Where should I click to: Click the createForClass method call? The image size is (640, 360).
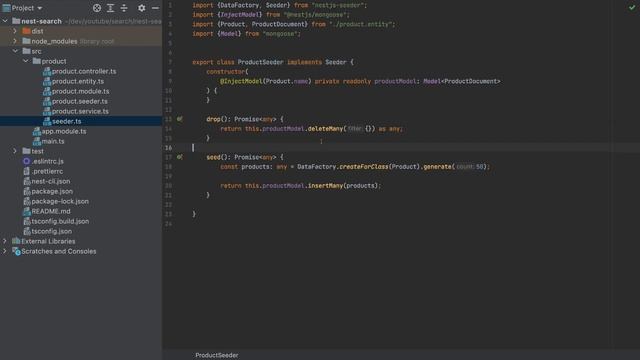pos(363,167)
